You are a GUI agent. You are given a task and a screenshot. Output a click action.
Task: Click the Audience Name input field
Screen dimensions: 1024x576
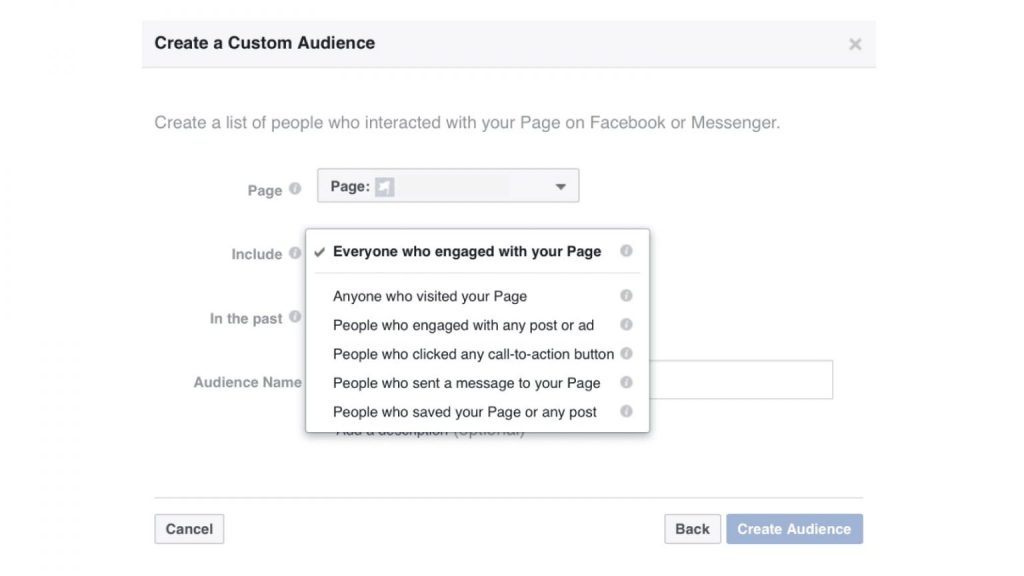tap(741, 379)
